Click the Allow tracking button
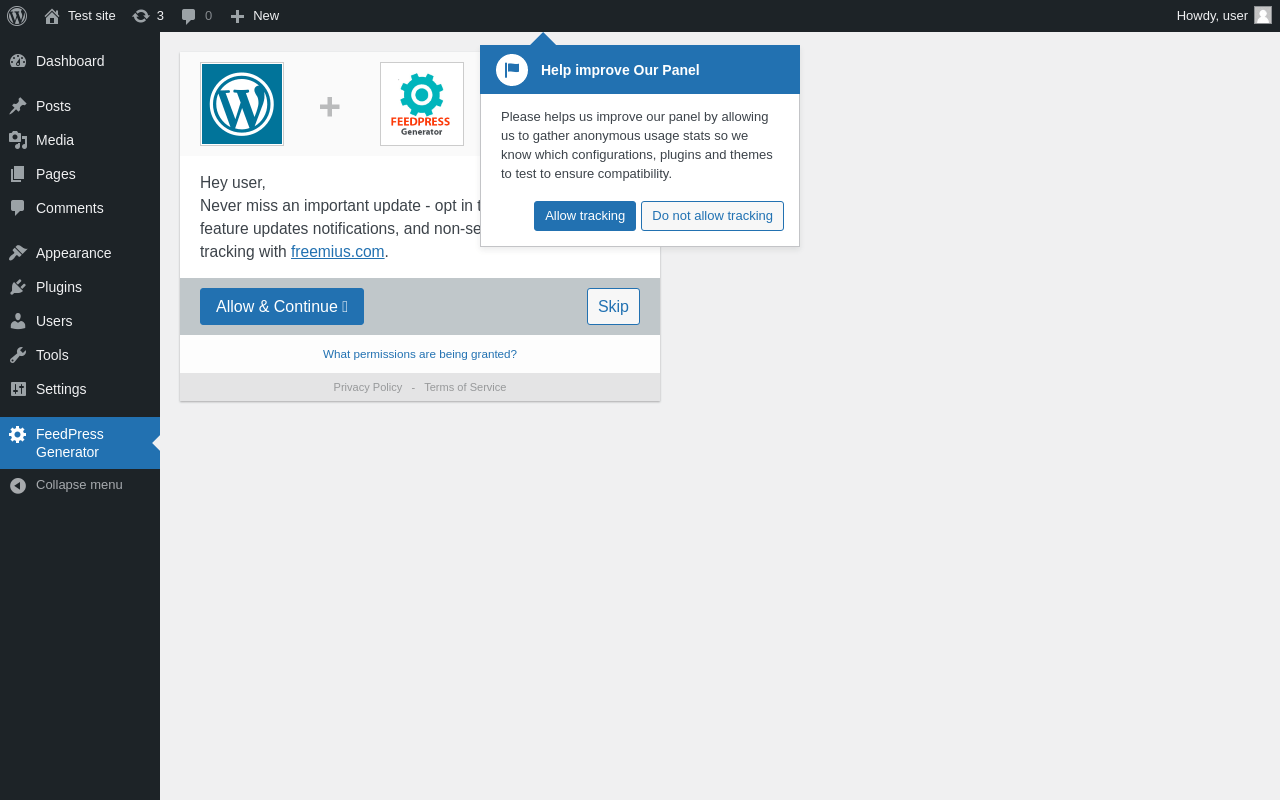The image size is (1280, 800). pyautogui.click(x=585, y=216)
